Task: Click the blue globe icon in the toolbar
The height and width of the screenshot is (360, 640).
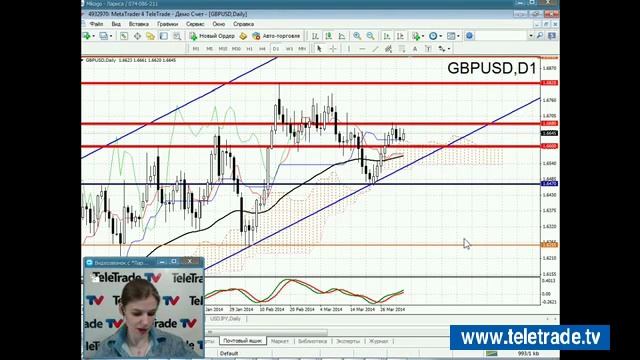Action: 469,36
